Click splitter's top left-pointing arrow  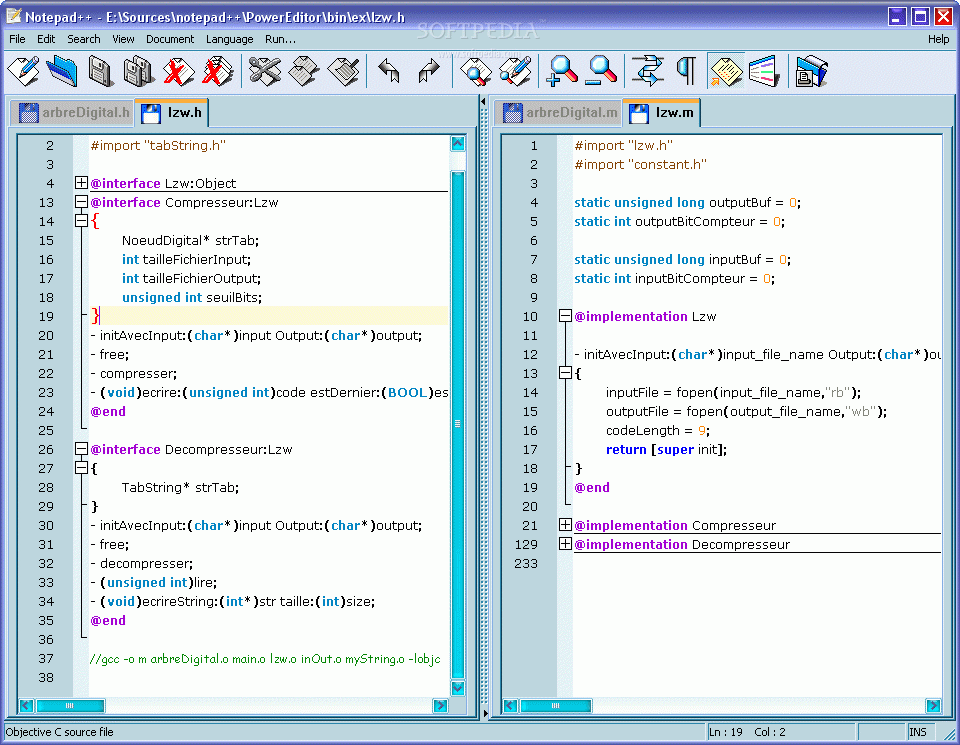484,102
